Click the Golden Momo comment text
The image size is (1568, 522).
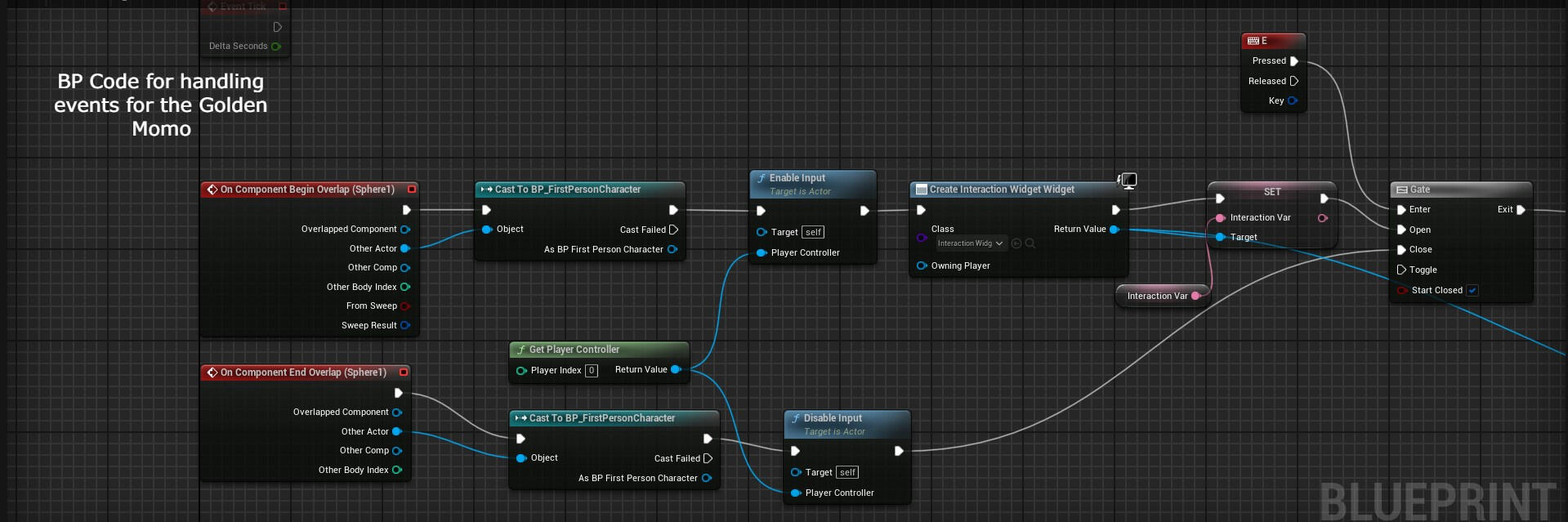tap(161, 105)
